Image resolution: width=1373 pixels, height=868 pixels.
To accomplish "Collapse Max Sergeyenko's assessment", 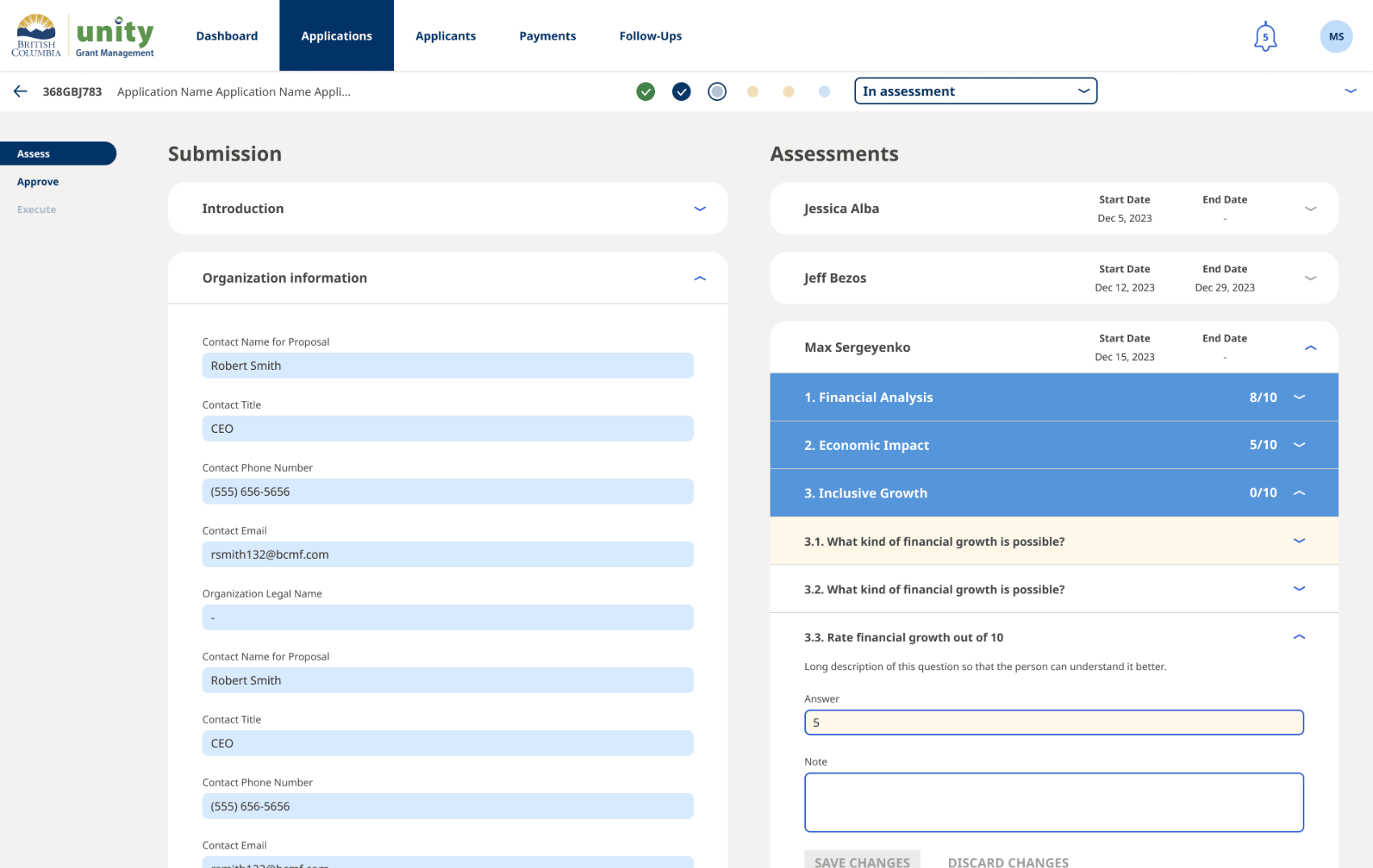I will pyautogui.click(x=1310, y=347).
